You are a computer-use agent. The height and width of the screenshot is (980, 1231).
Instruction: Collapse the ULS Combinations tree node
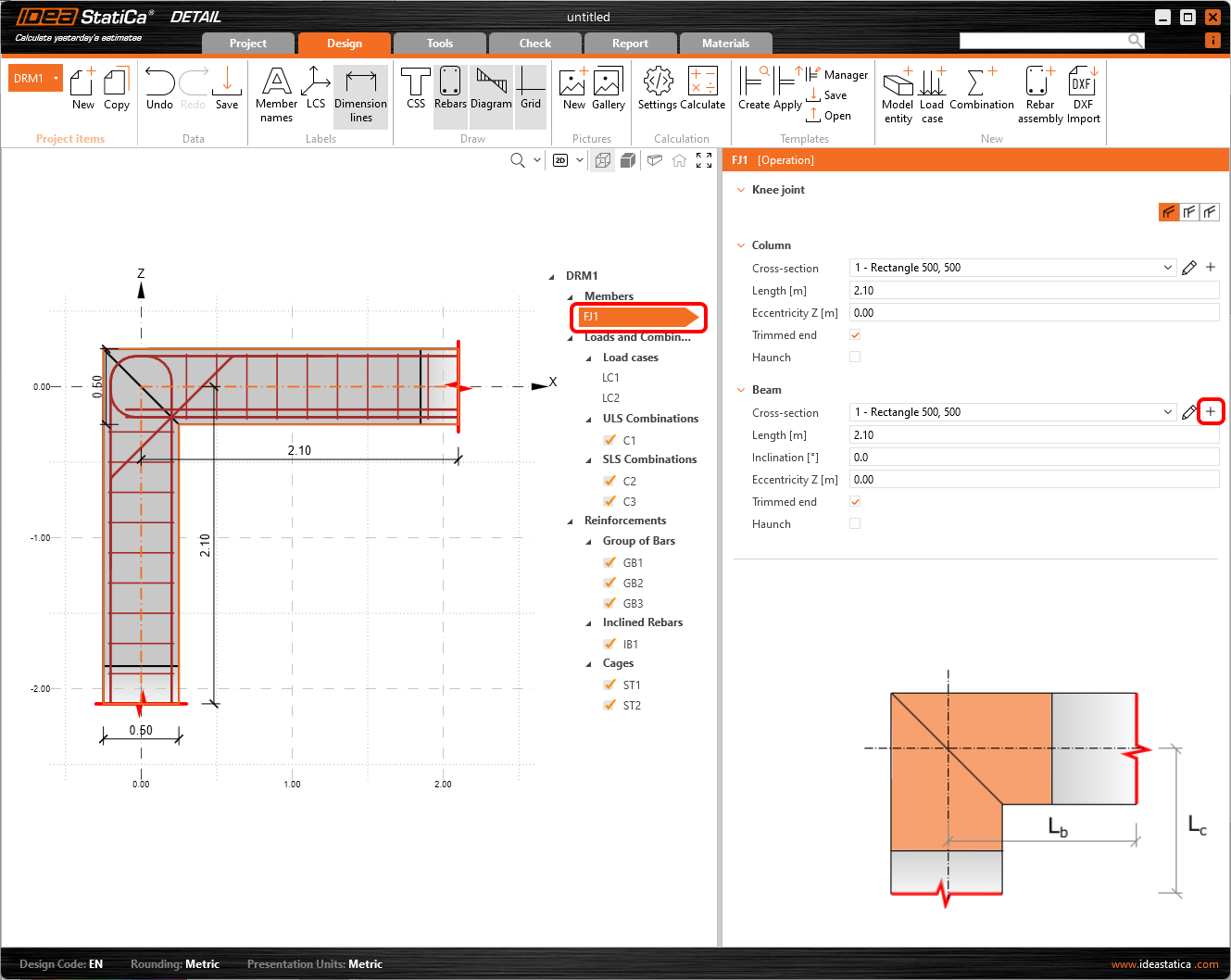click(589, 419)
